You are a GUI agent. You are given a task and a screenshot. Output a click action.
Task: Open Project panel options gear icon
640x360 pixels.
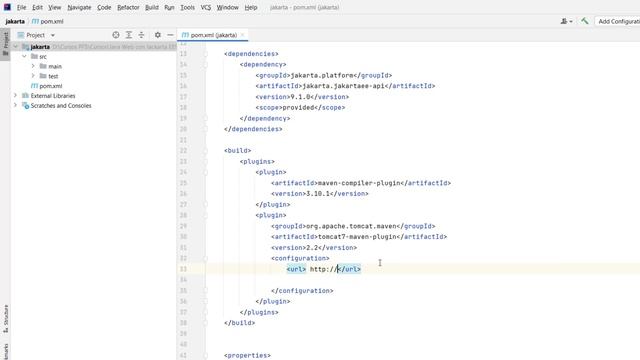click(x=158, y=35)
